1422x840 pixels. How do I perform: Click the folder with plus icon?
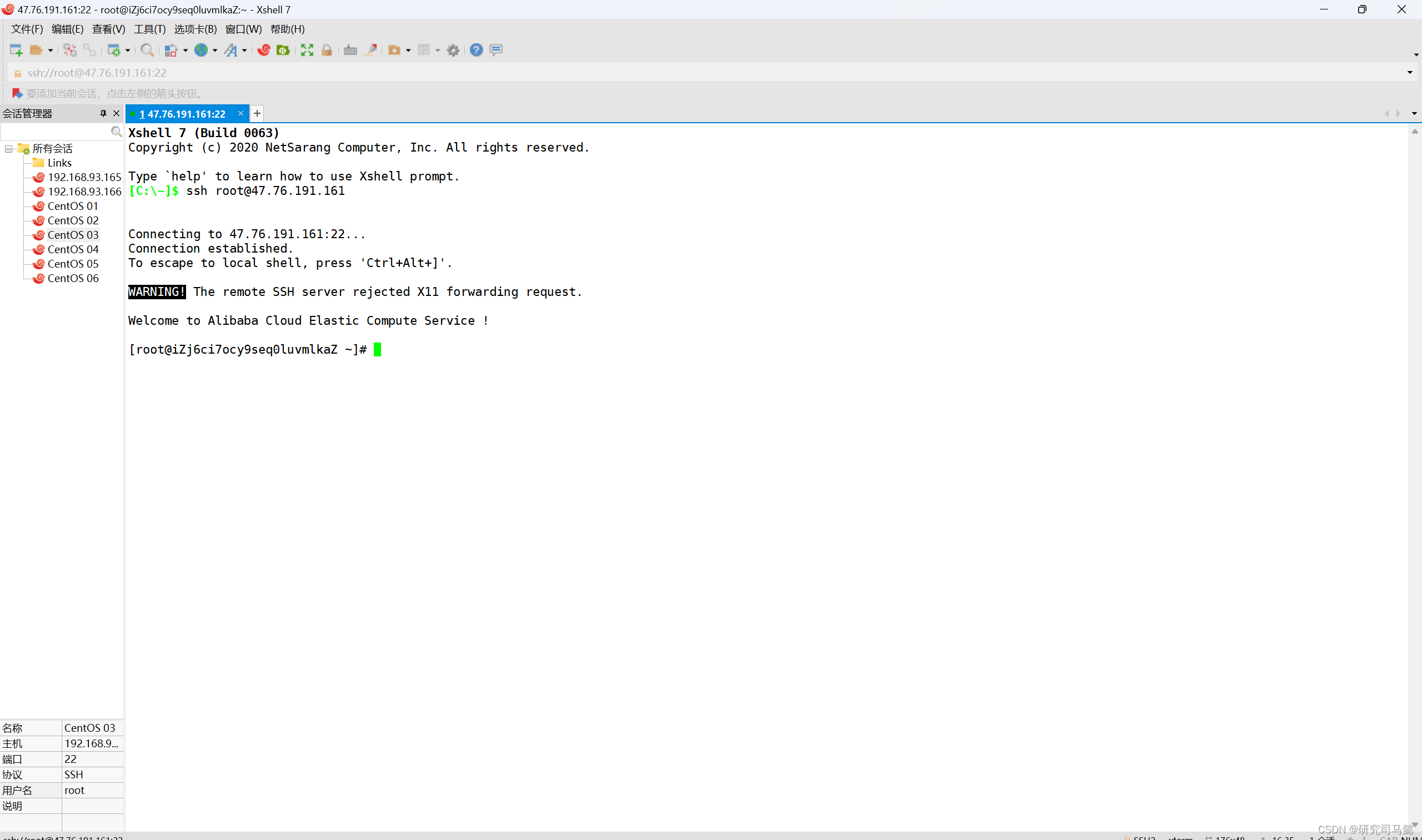(395, 51)
